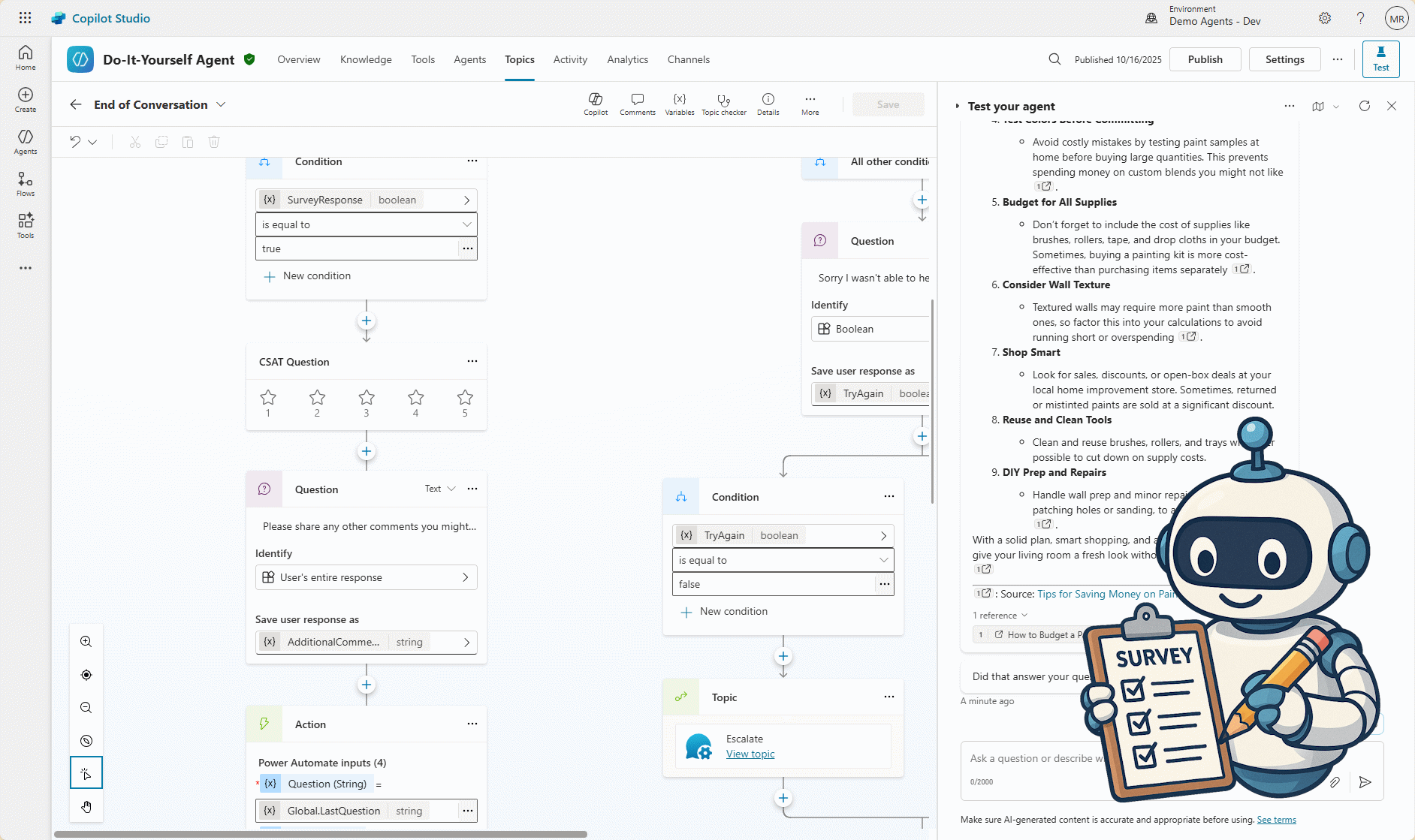Open Comments in the topic toolbar
Screen dimensions: 1415x840
coord(637,104)
